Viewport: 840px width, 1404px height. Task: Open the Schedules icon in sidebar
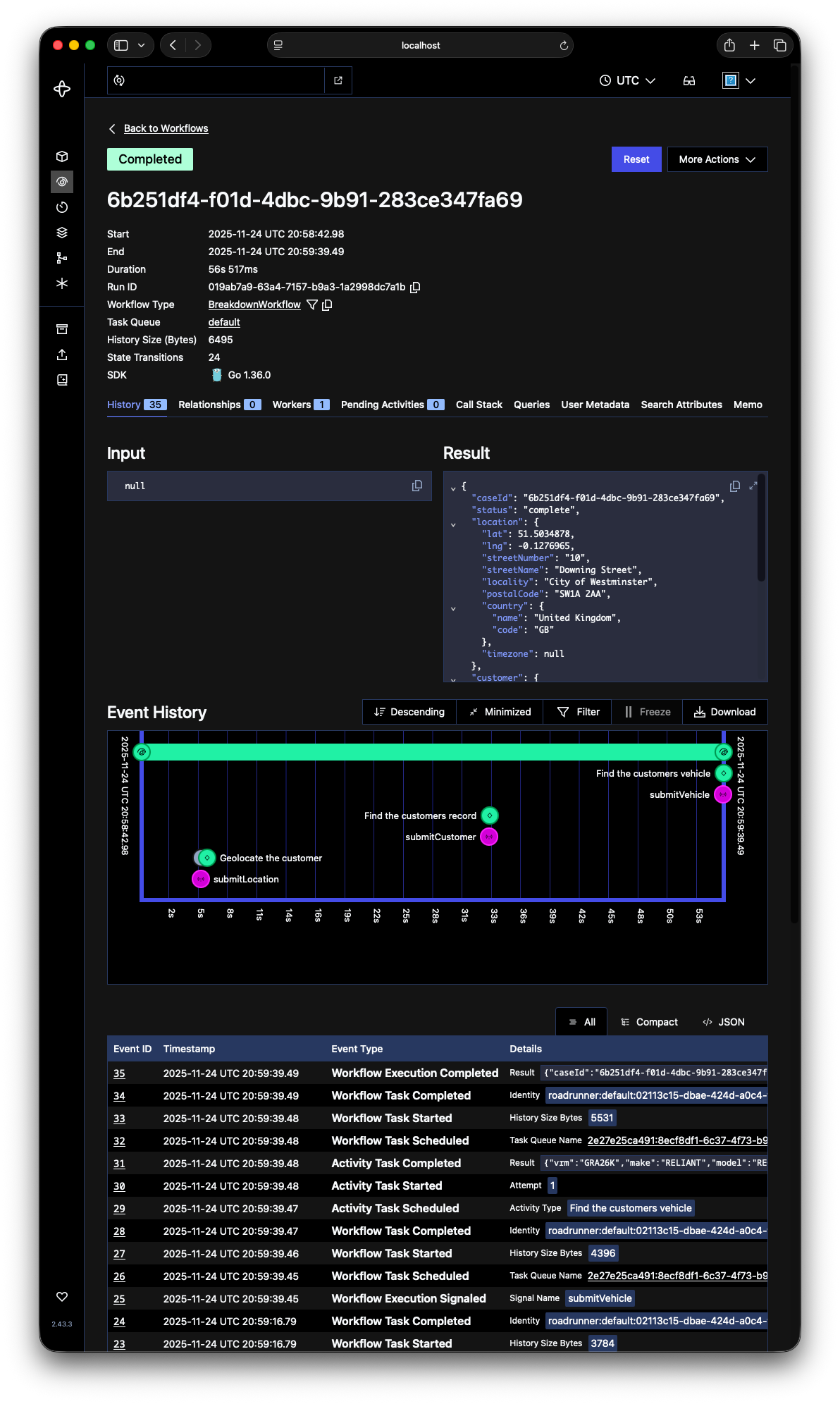click(x=62, y=207)
